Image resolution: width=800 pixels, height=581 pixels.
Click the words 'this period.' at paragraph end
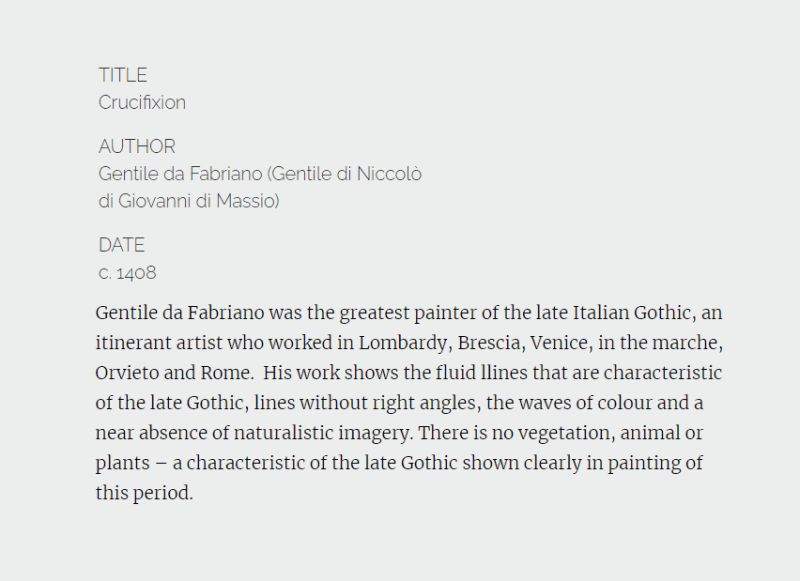[144, 493]
